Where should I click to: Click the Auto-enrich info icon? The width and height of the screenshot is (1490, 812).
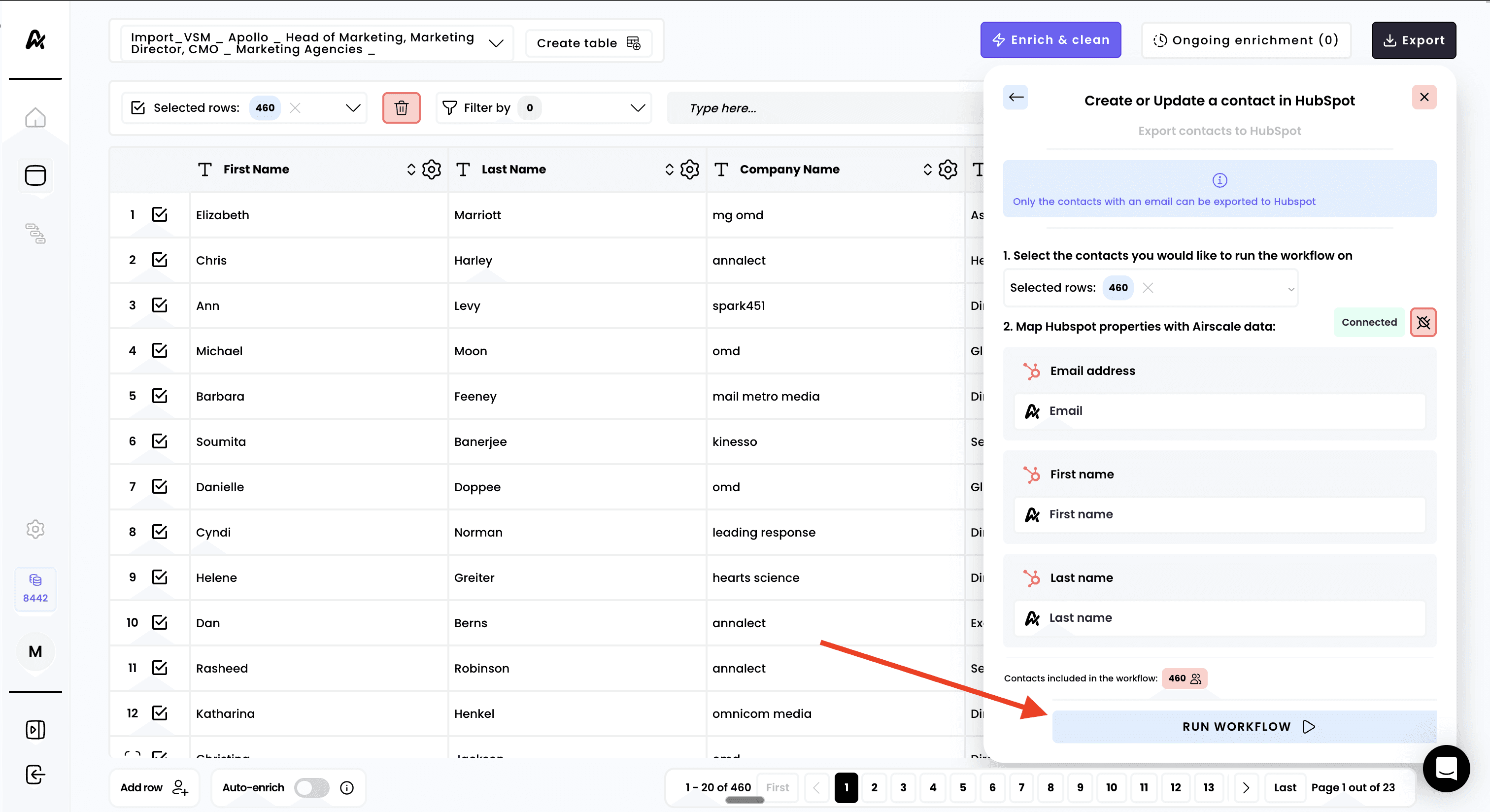tap(347, 788)
